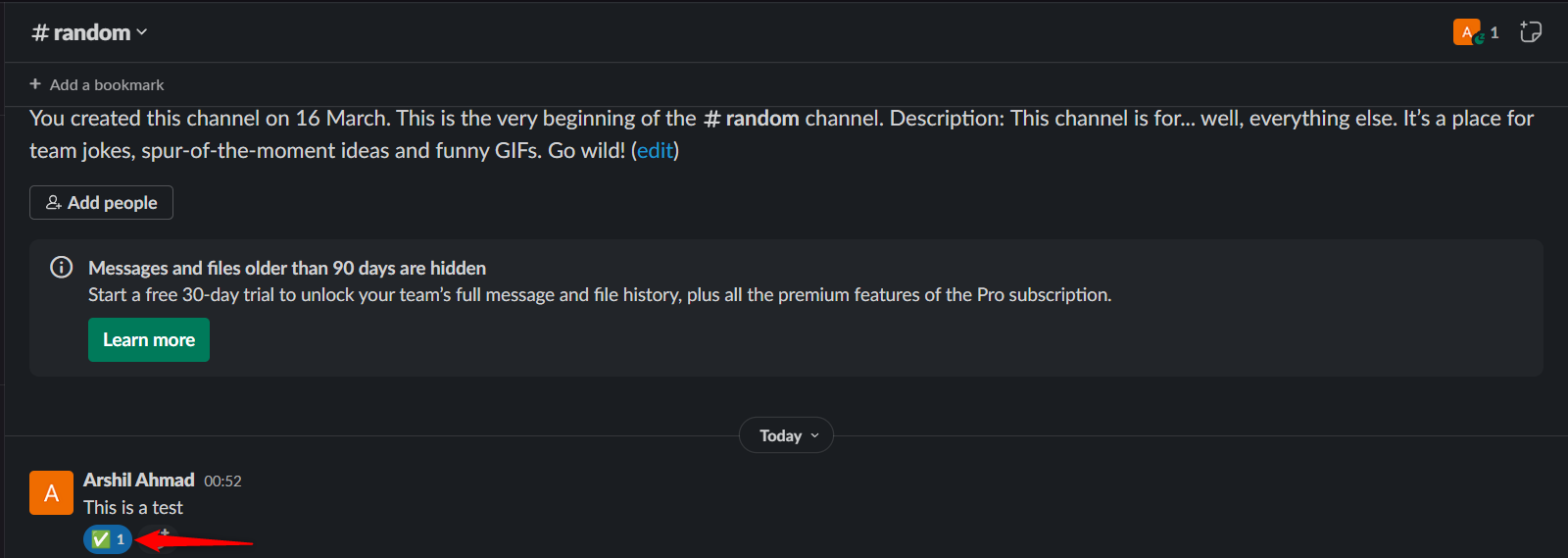
Task: Click the person icon inside Add people
Action: coord(54,202)
